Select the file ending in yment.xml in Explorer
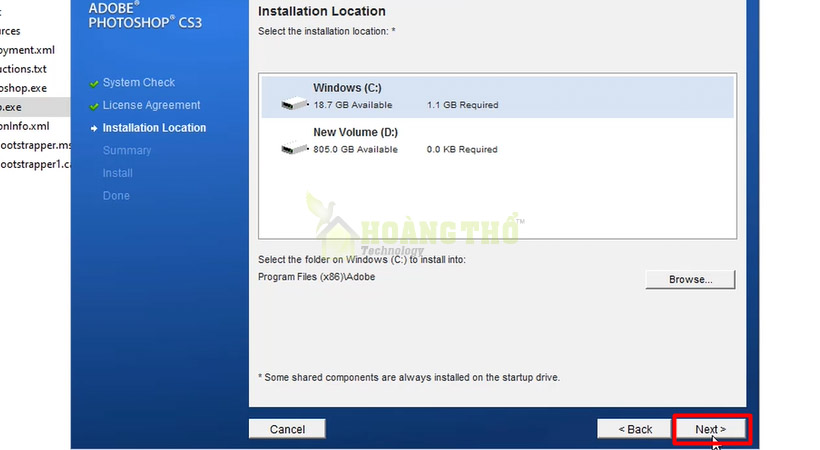820x450 pixels. [x=27, y=50]
